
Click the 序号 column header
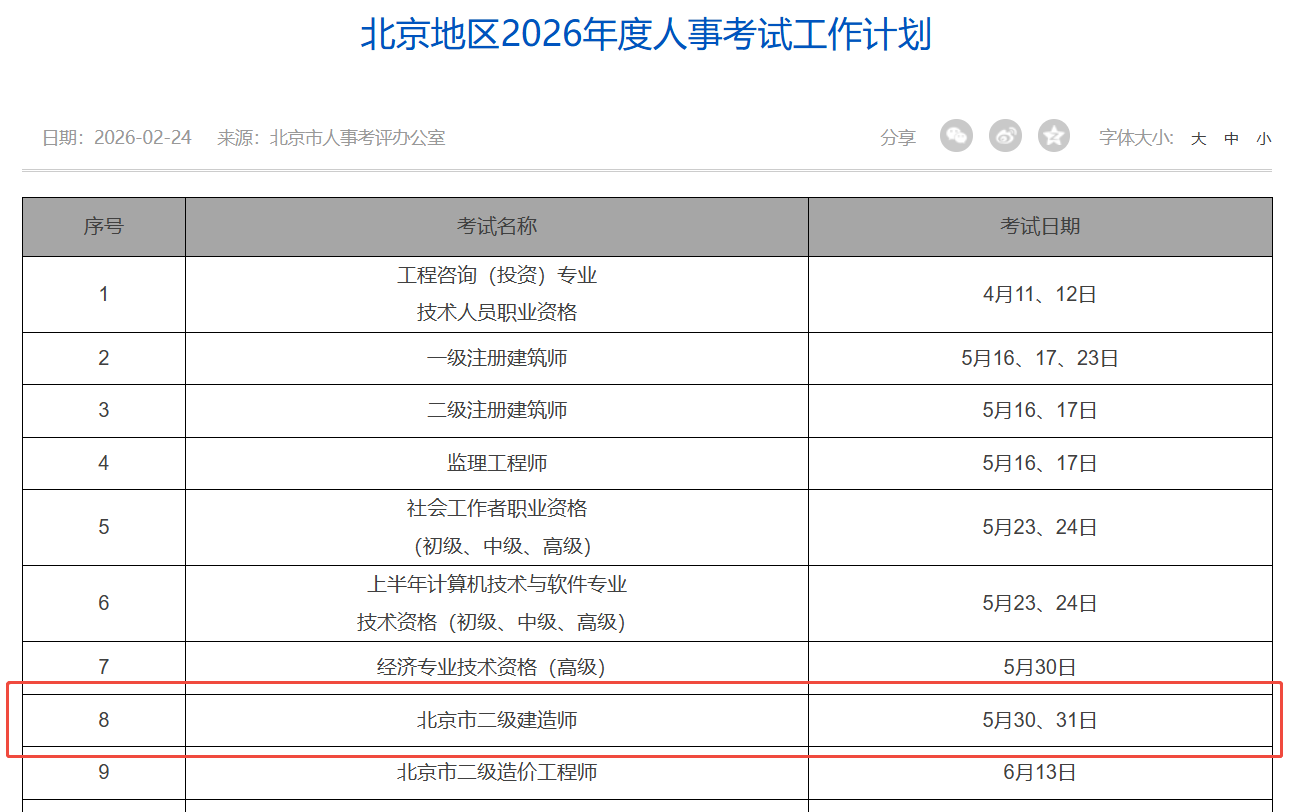pyautogui.click(x=104, y=226)
